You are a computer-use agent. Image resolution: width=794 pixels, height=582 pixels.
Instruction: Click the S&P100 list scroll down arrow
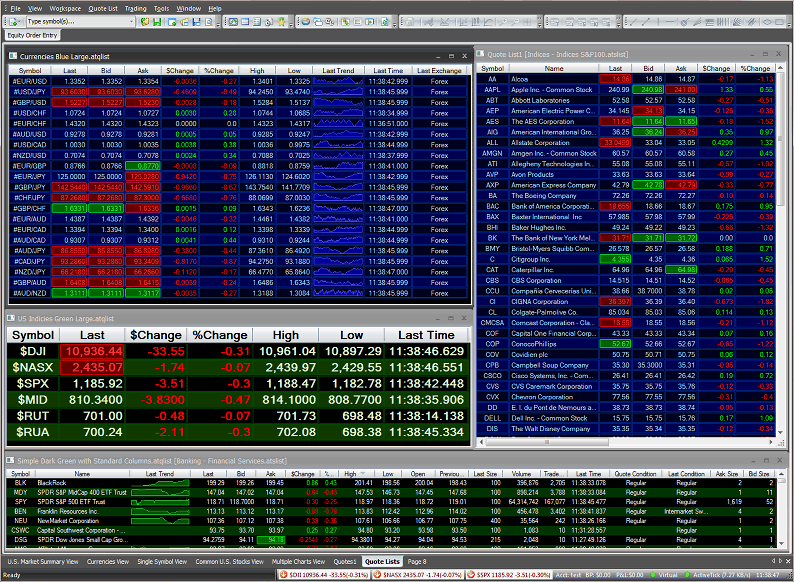coord(780,433)
